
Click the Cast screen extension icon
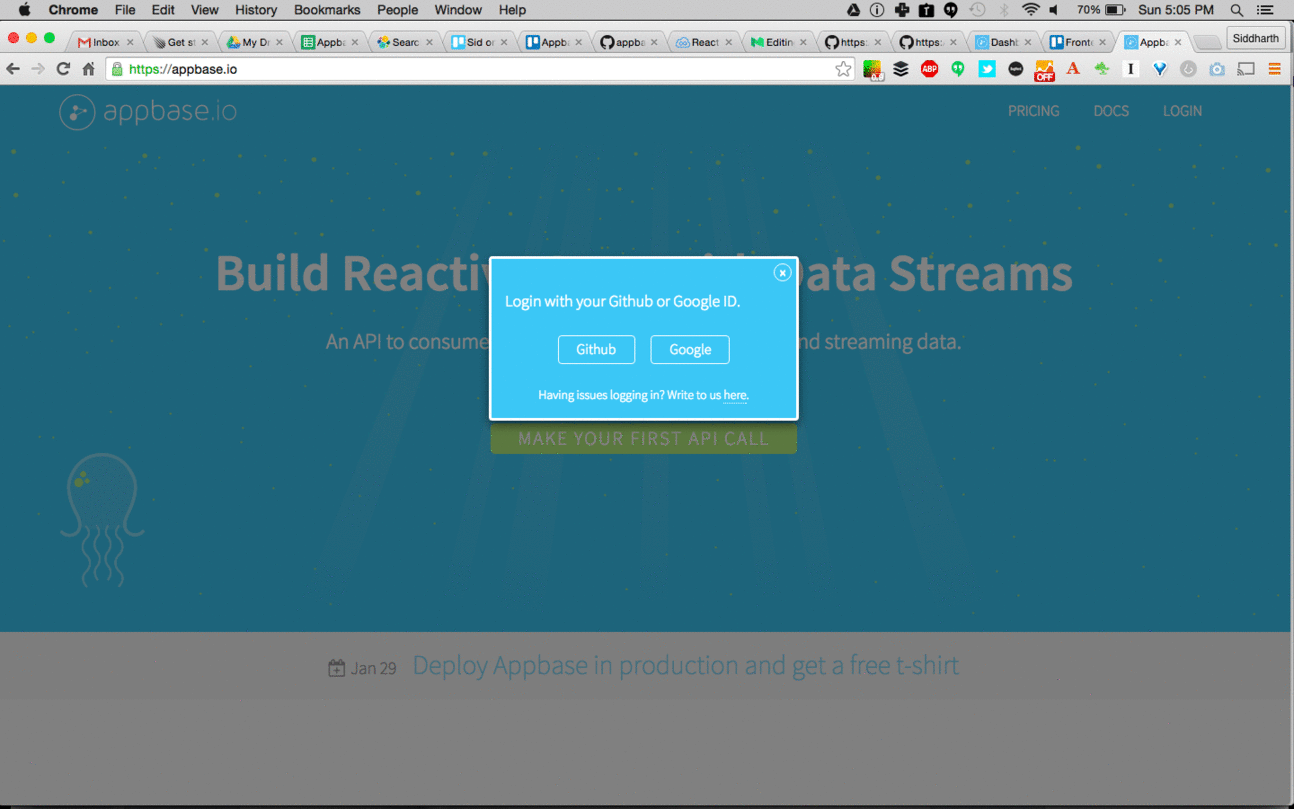[x=1246, y=69]
